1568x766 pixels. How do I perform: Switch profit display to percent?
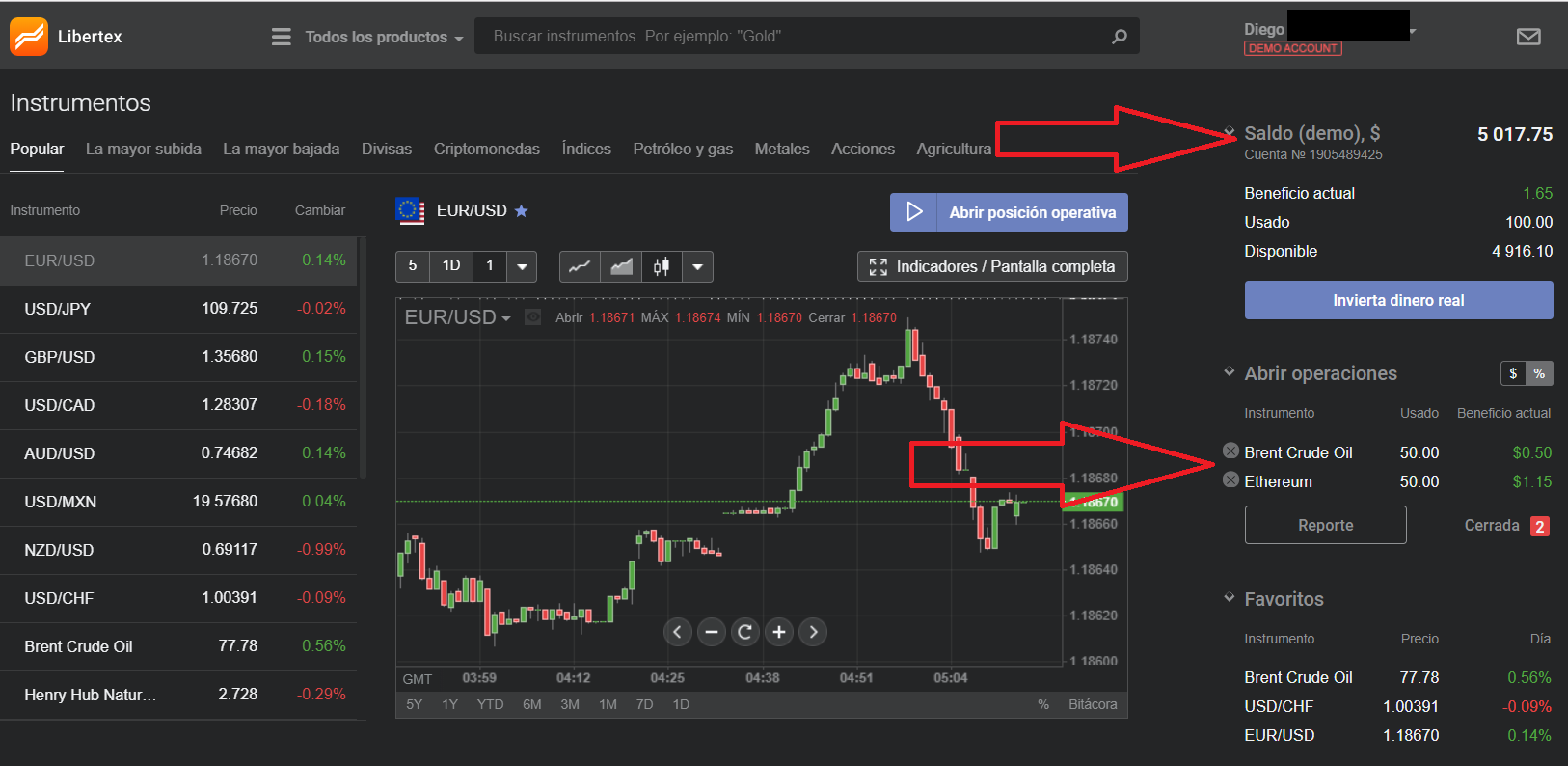[1539, 373]
